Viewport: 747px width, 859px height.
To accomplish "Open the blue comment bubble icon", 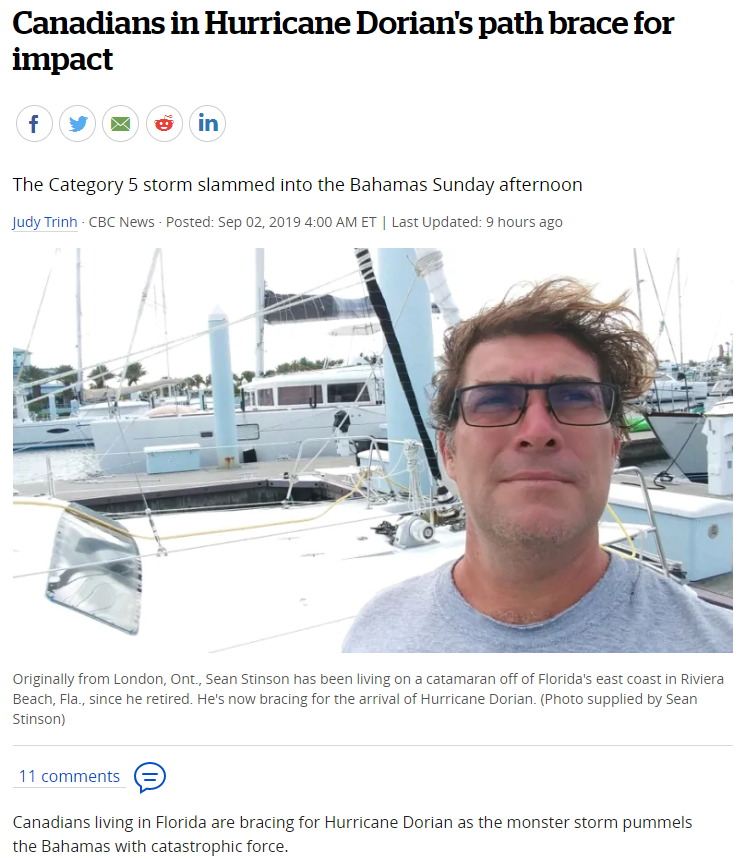I will [x=150, y=777].
